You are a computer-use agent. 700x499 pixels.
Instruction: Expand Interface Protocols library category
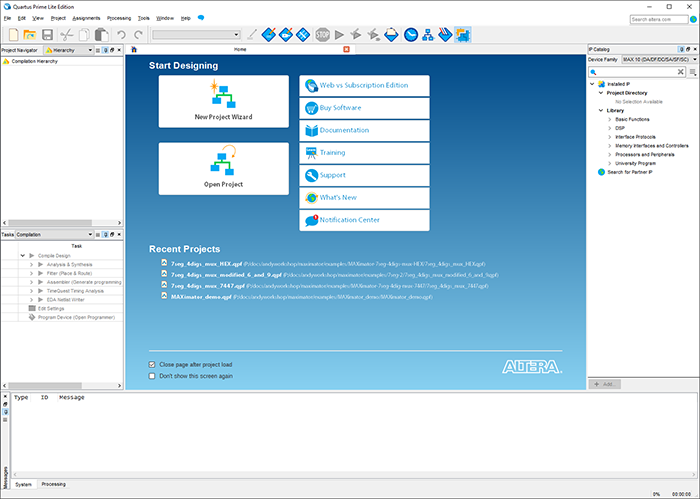[x=610, y=137]
